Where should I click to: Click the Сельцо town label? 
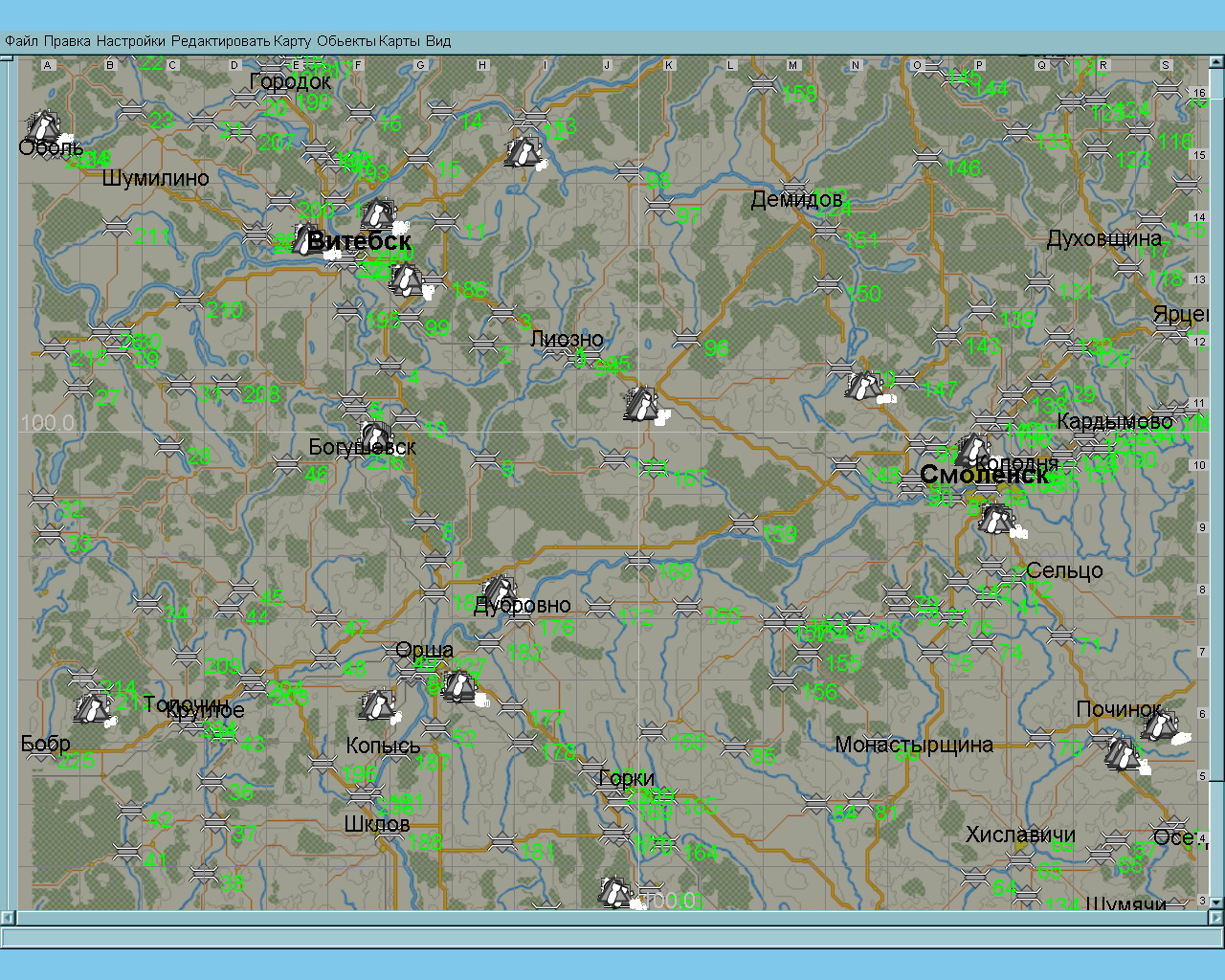(1064, 570)
